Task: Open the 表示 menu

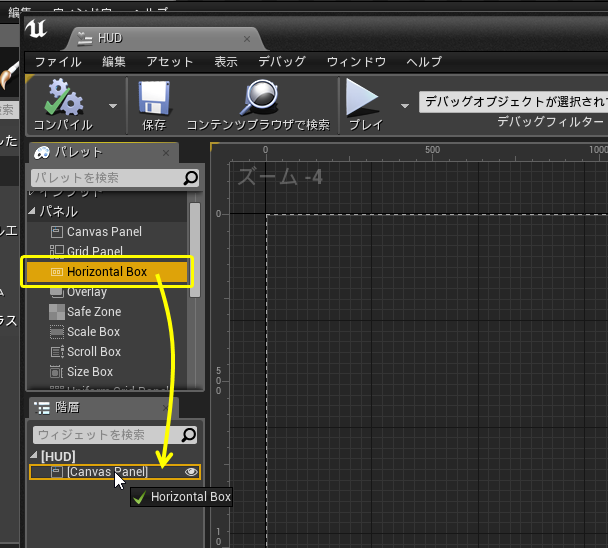Action: (x=226, y=62)
